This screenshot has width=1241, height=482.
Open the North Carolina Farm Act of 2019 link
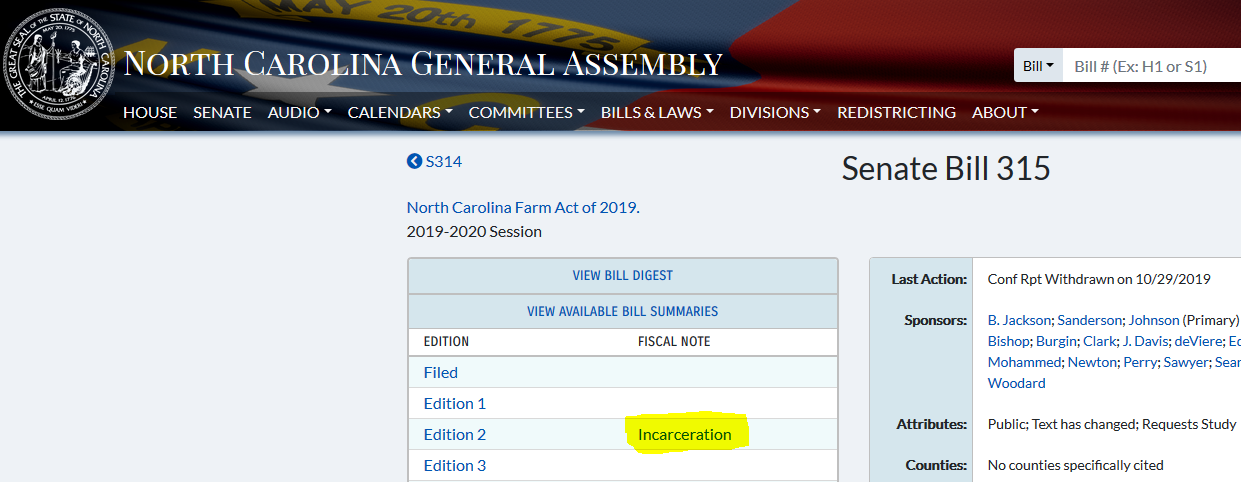pyautogui.click(x=523, y=208)
